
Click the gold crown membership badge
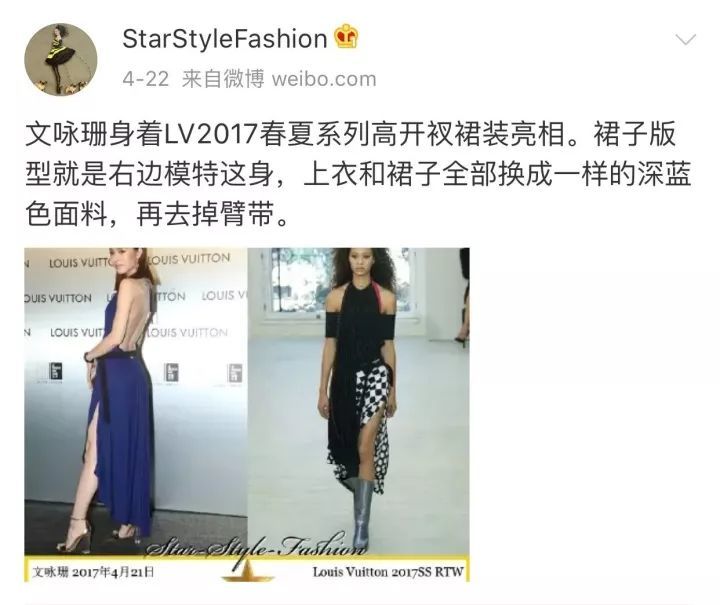[x=346, y=37]
